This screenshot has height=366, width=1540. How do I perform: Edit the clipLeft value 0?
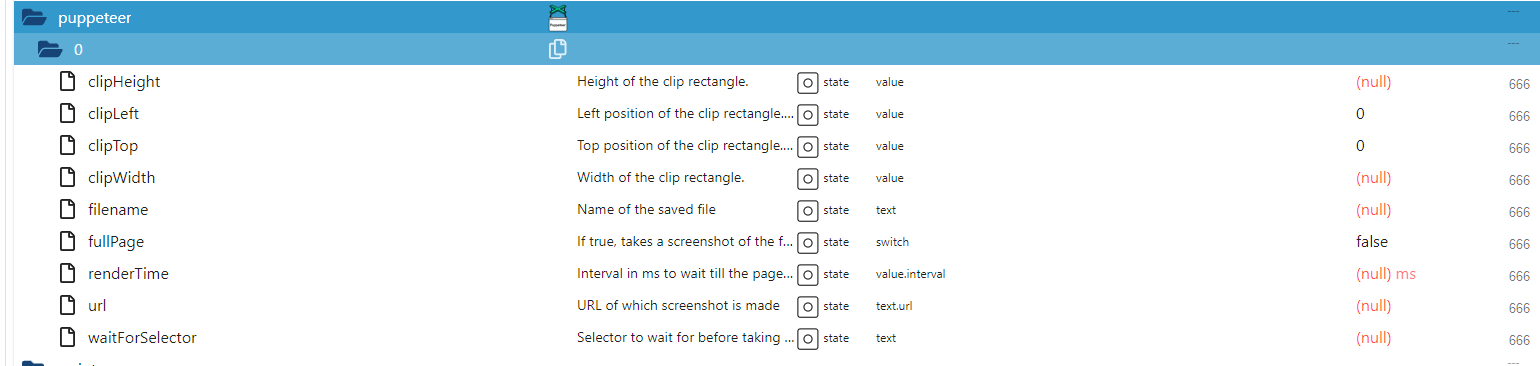tap(1360, 114)
